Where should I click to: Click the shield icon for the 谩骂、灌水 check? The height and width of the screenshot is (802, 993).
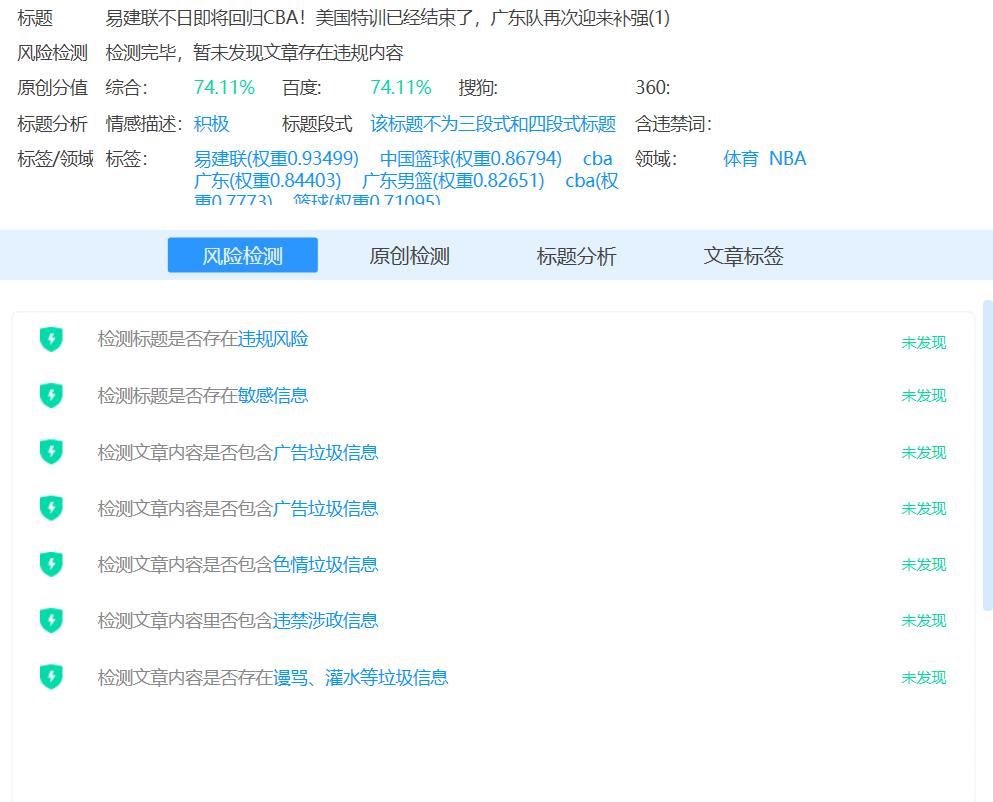pos(51,678)
